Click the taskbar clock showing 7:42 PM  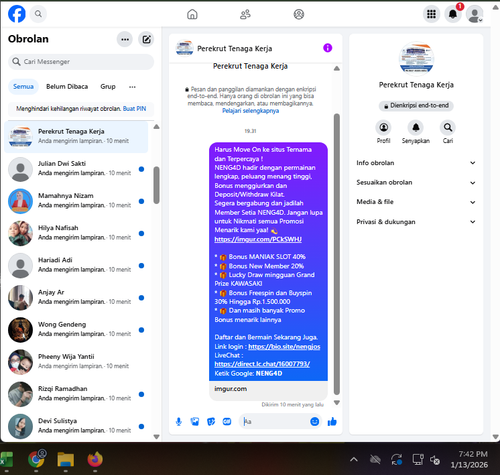pyautogui.click(x=469, y=459)
